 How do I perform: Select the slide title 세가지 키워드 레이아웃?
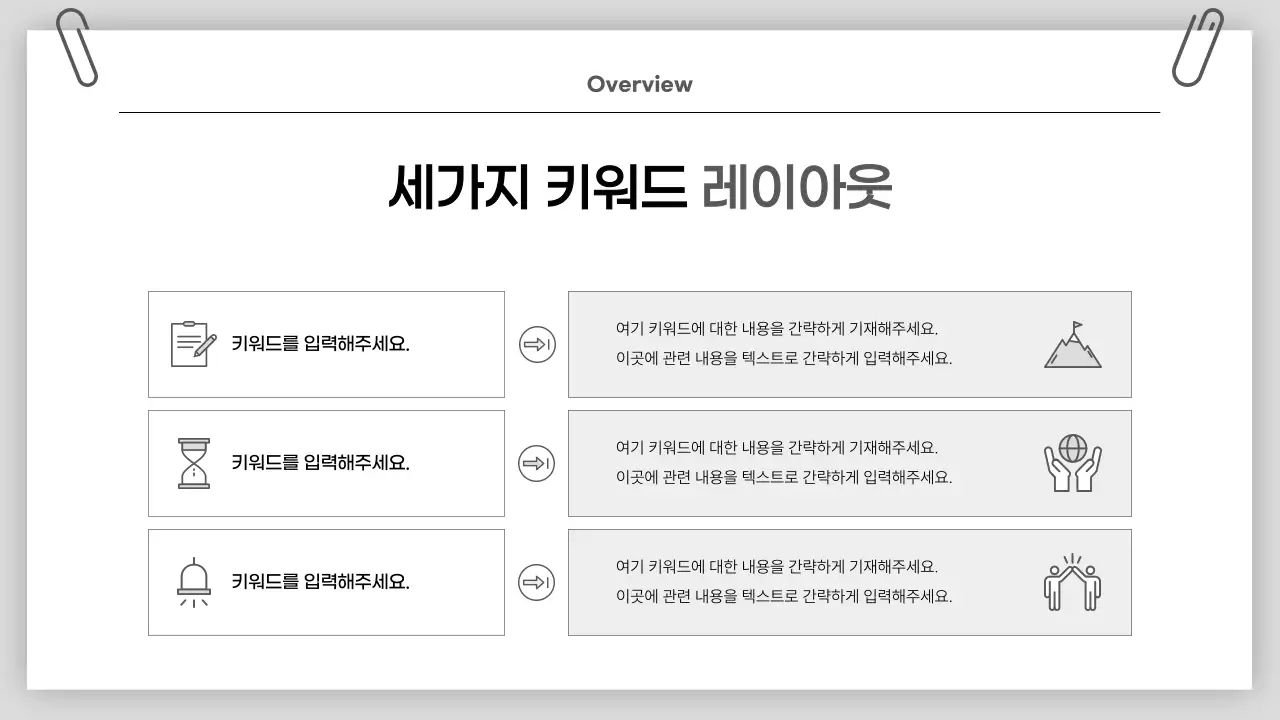(640, 186)
